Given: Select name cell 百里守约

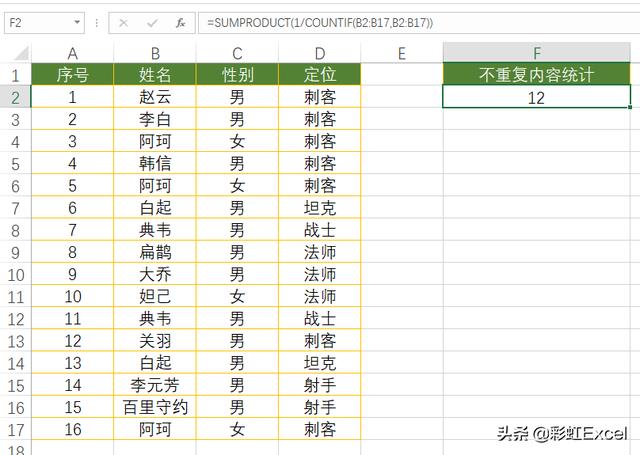Looking at the screenshot, I should coord(155,407).
